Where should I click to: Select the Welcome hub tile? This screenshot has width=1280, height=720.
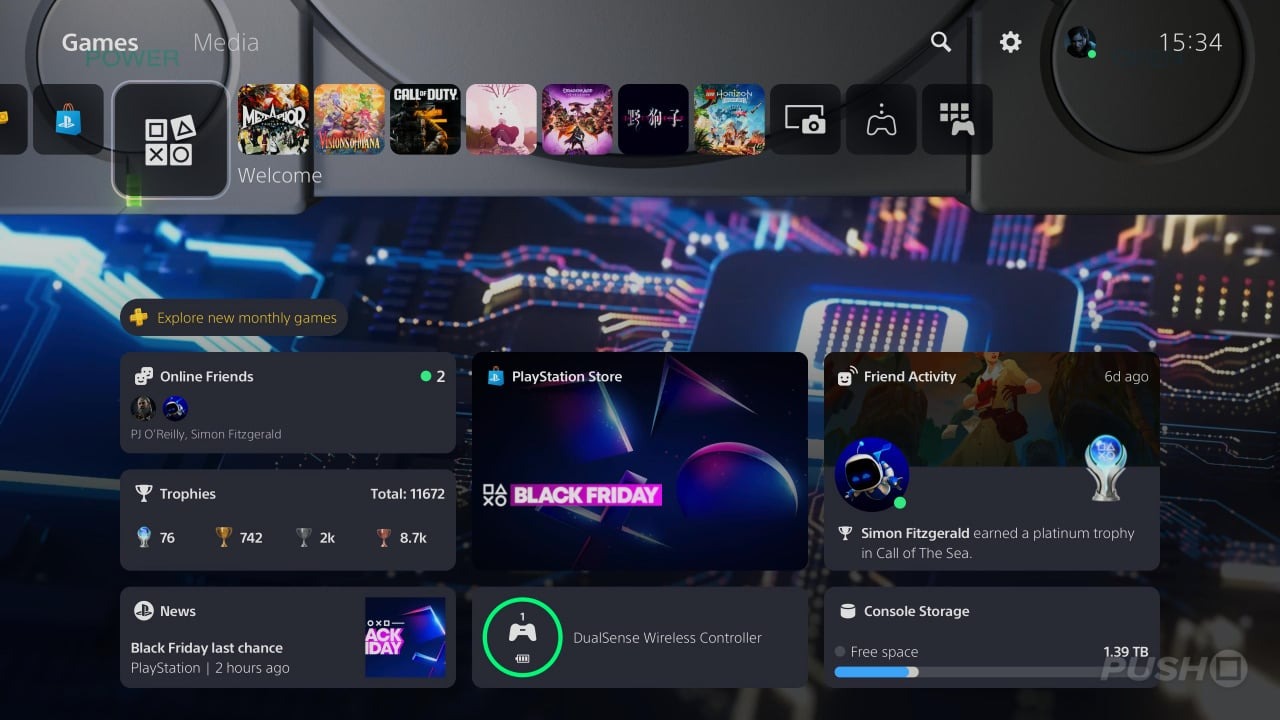[171, 139]
